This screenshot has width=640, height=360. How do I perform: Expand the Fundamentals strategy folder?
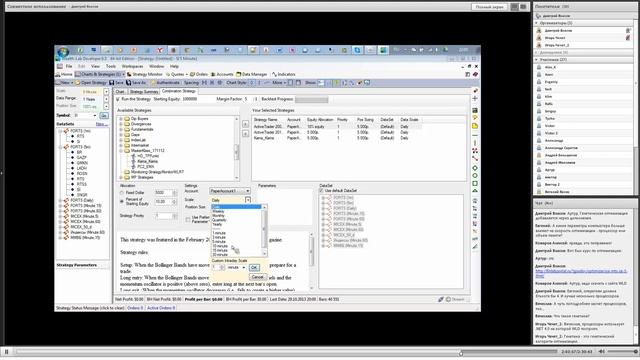121,129
